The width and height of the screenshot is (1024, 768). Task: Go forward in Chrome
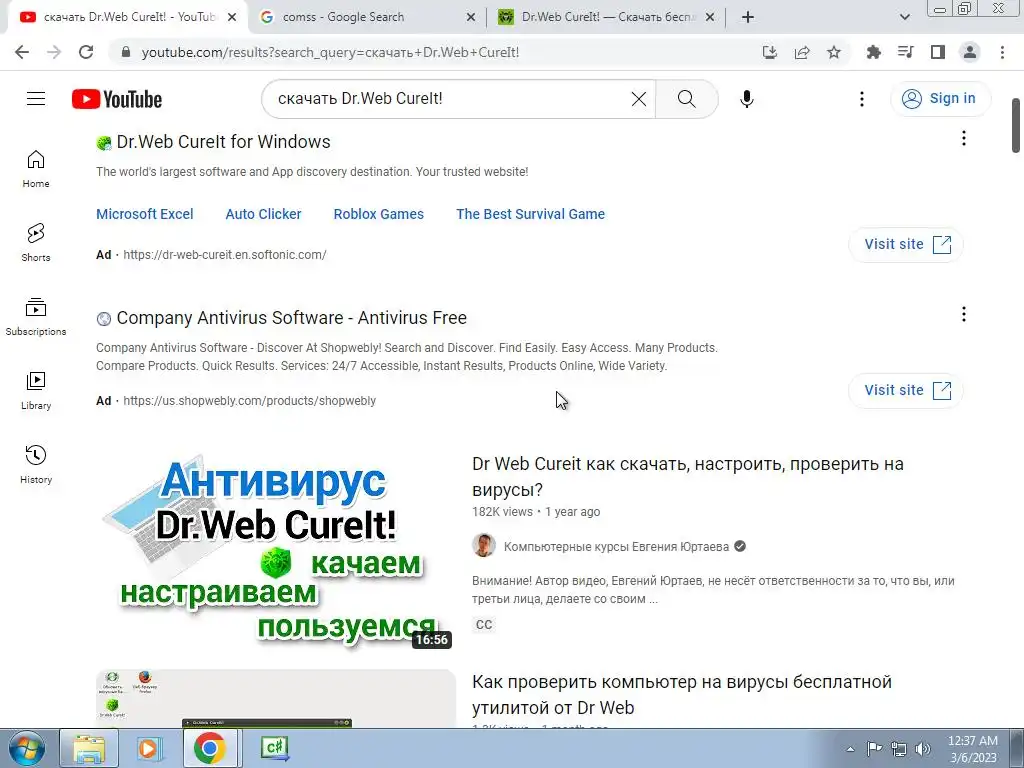(x=54, y=52)
